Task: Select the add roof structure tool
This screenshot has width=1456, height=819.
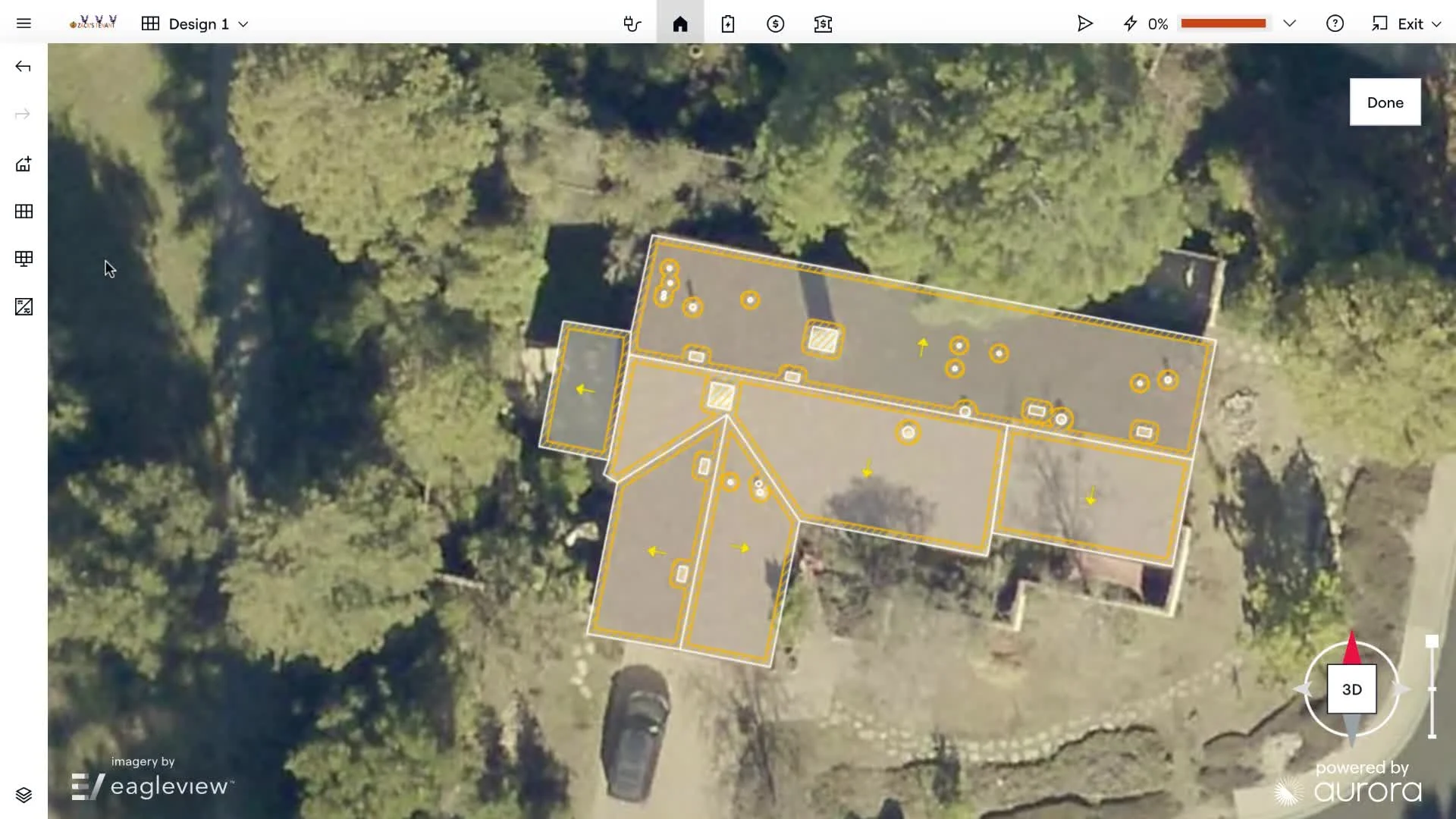Action: coord(24,165)
